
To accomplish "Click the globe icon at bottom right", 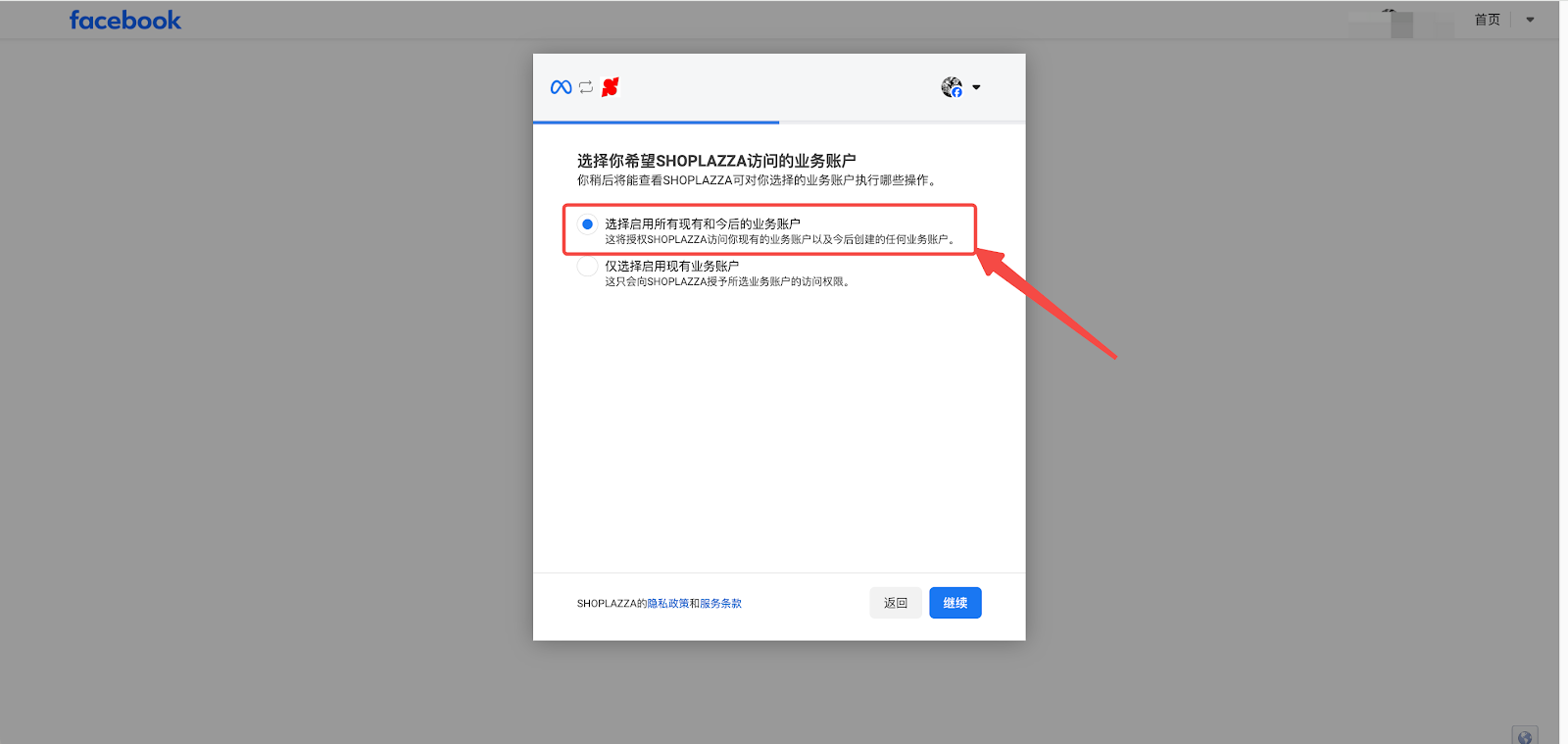I will [x=1524, y=736].
